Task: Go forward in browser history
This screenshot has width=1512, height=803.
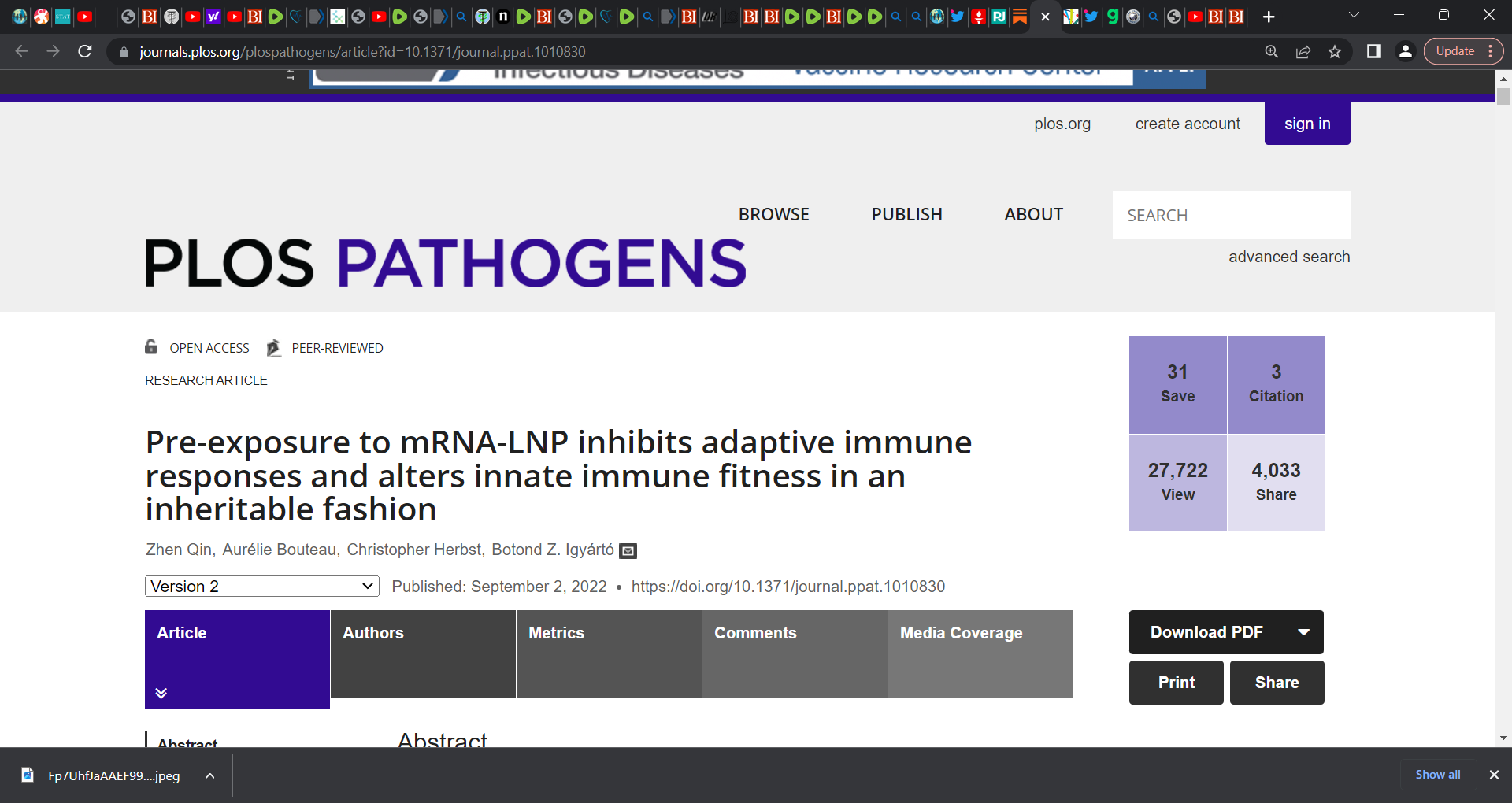Action: pos(53,51)
